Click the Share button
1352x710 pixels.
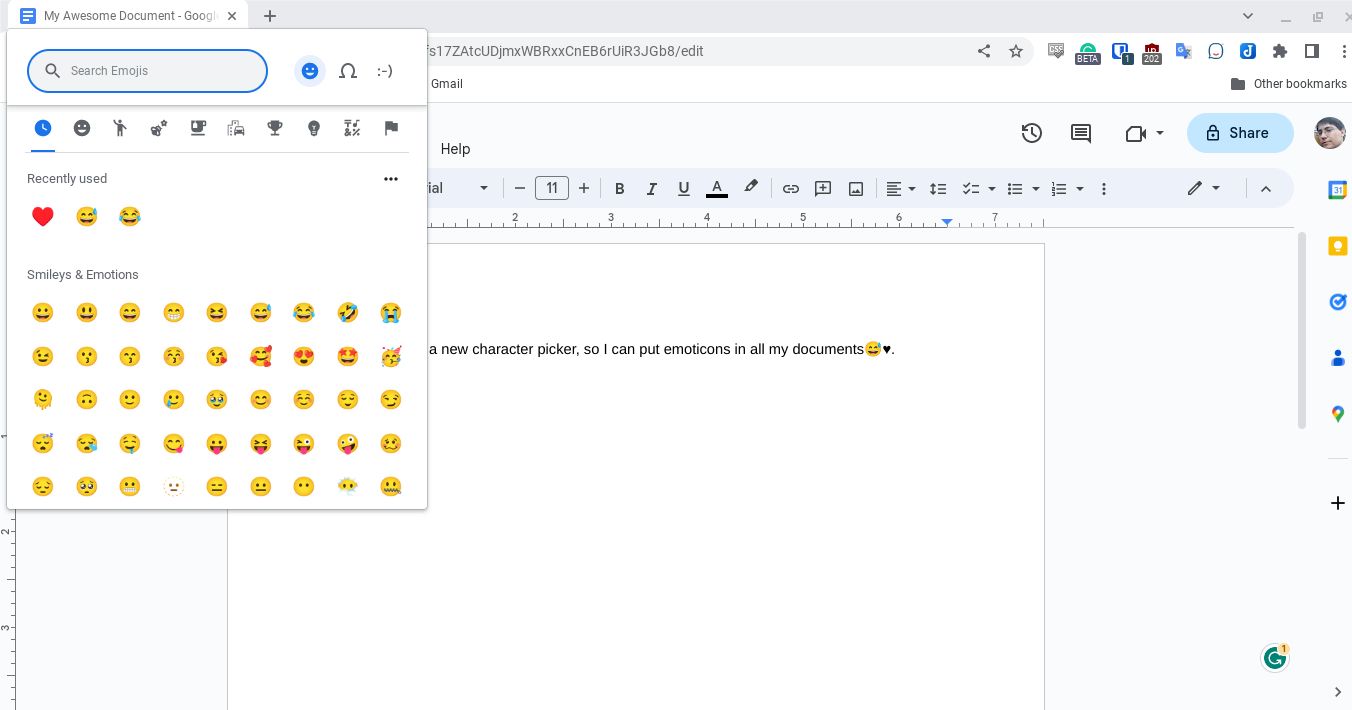pyautogui.click(x=1240, y=133)
